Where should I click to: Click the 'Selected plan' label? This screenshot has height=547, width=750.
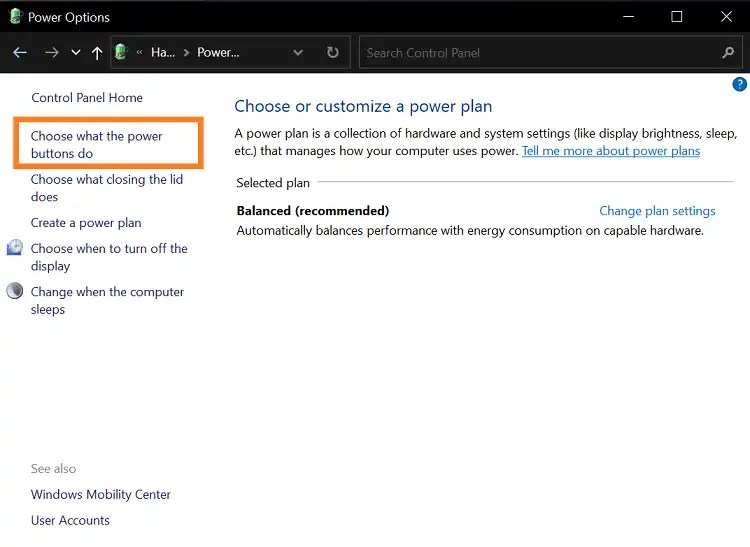[x=273, y=183]
